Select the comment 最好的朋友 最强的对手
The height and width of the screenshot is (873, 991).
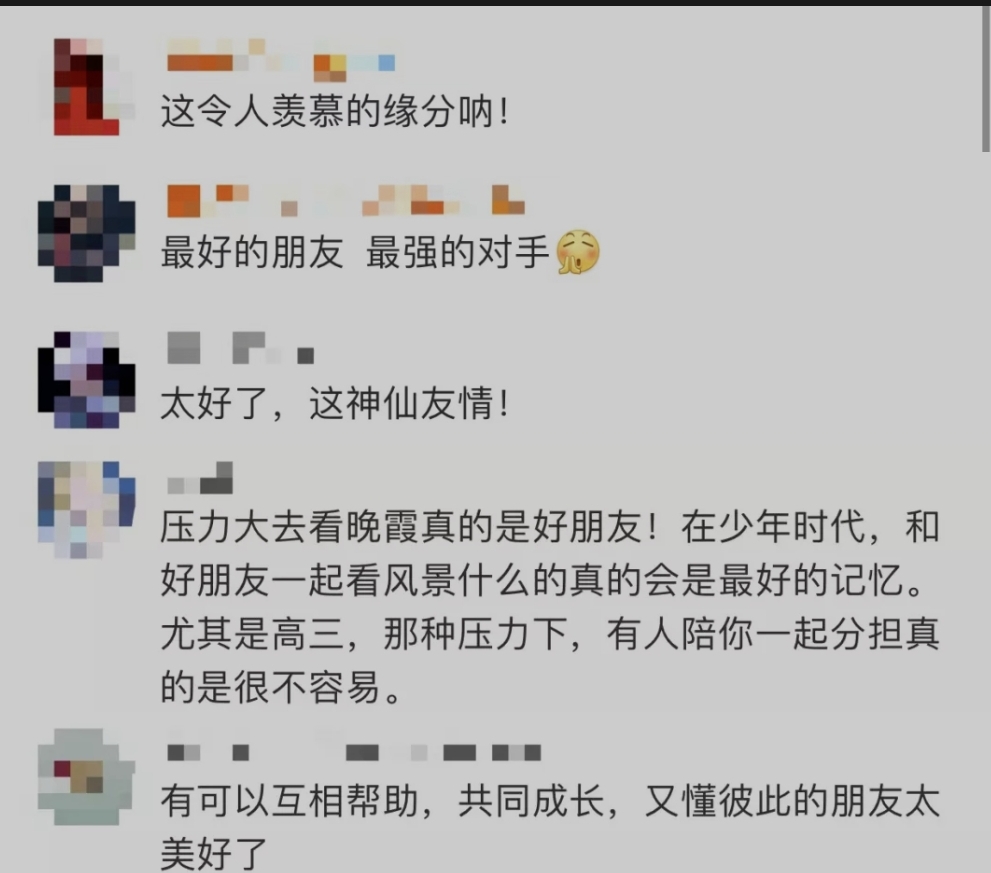(380, 252)
